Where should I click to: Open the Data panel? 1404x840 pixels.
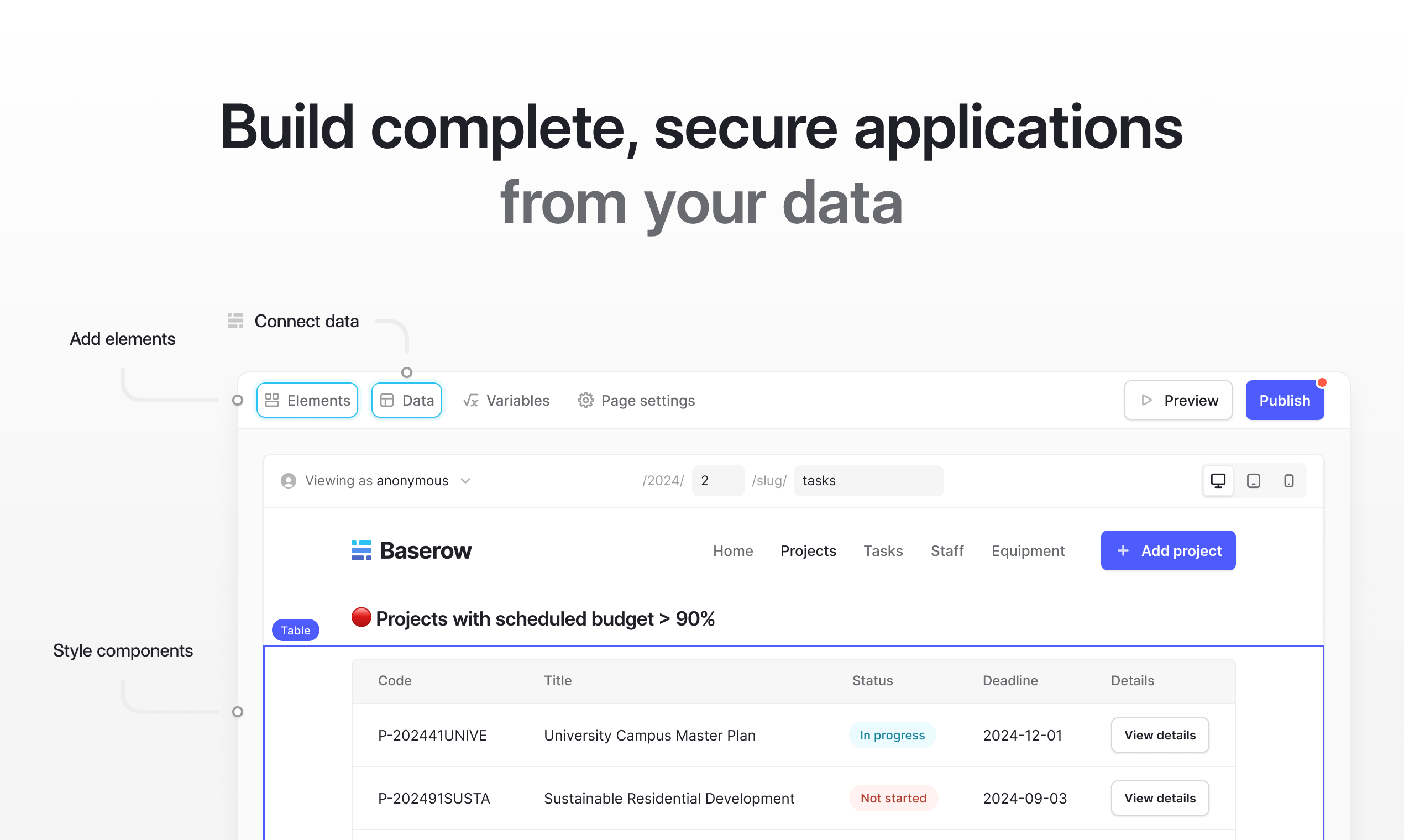[x=406, y=400]
